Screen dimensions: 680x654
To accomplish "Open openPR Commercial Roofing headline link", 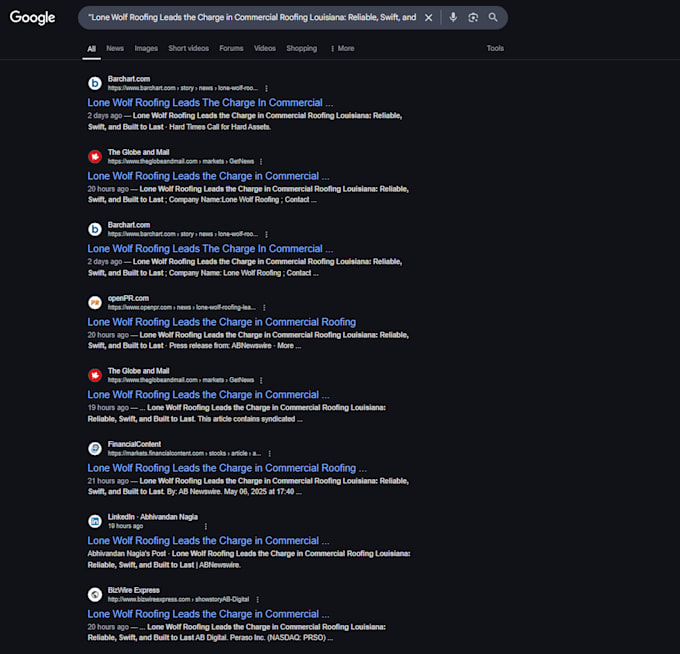I will 222,322.
